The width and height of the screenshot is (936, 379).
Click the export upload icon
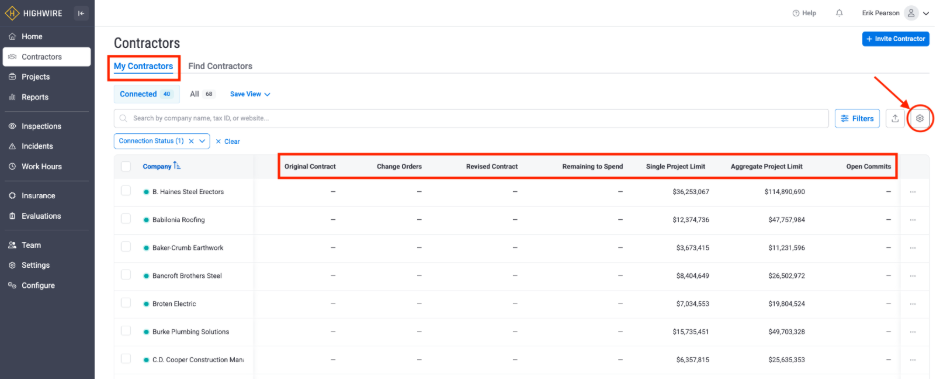pos(895,119)
